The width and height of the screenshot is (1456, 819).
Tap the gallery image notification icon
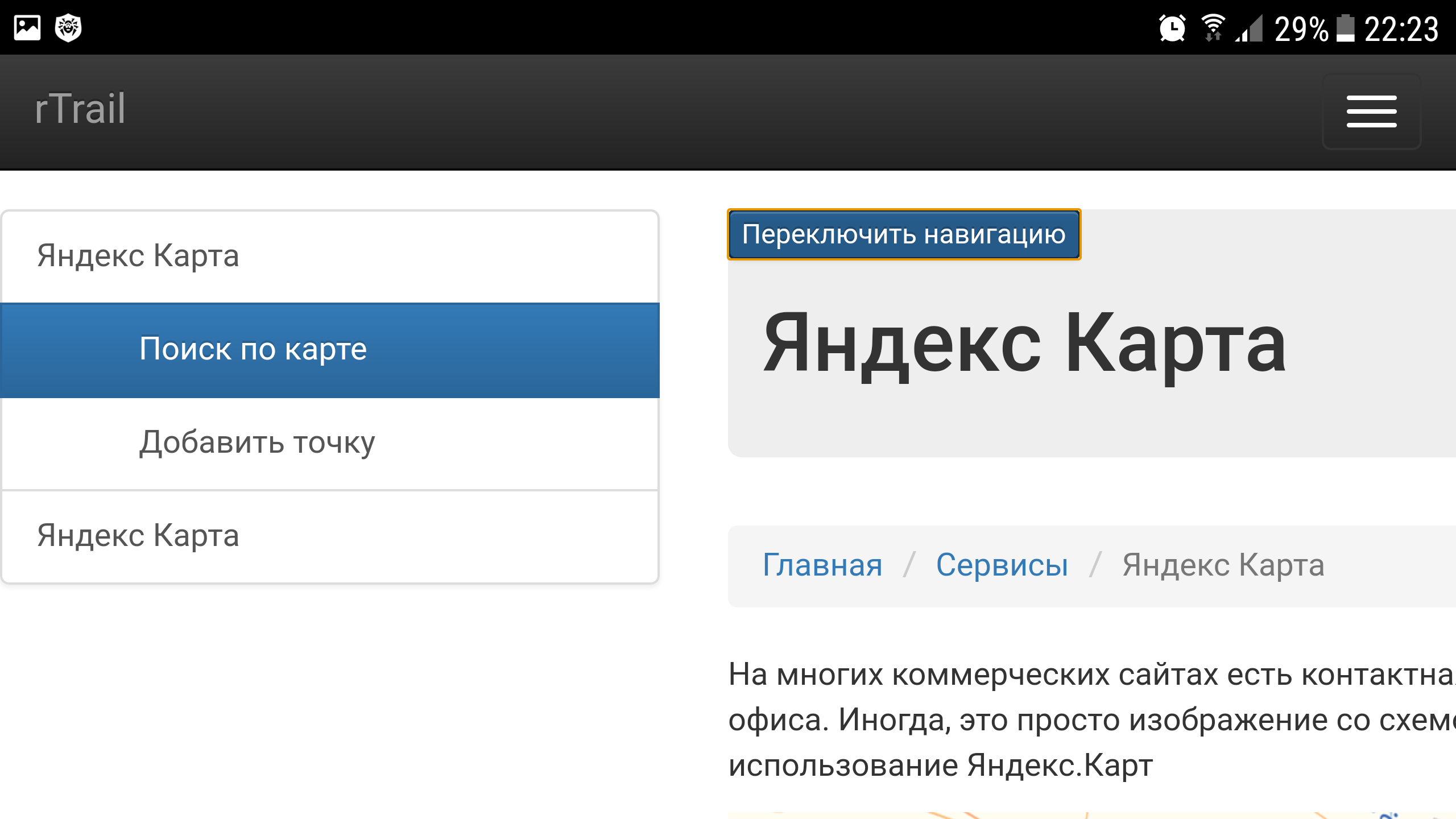click(27, 27)
